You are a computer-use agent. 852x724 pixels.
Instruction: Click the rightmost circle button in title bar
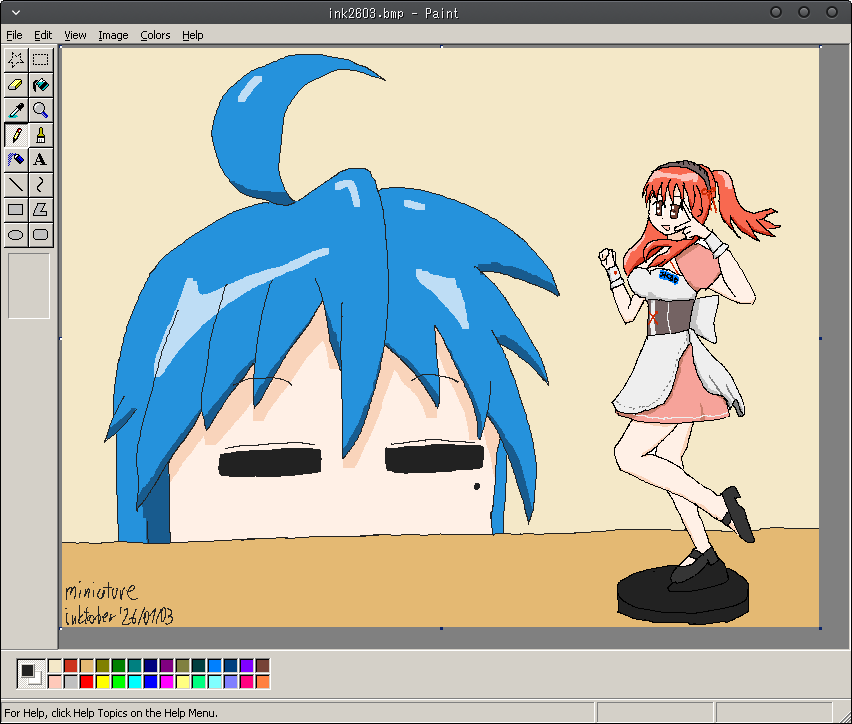[832, 12]
